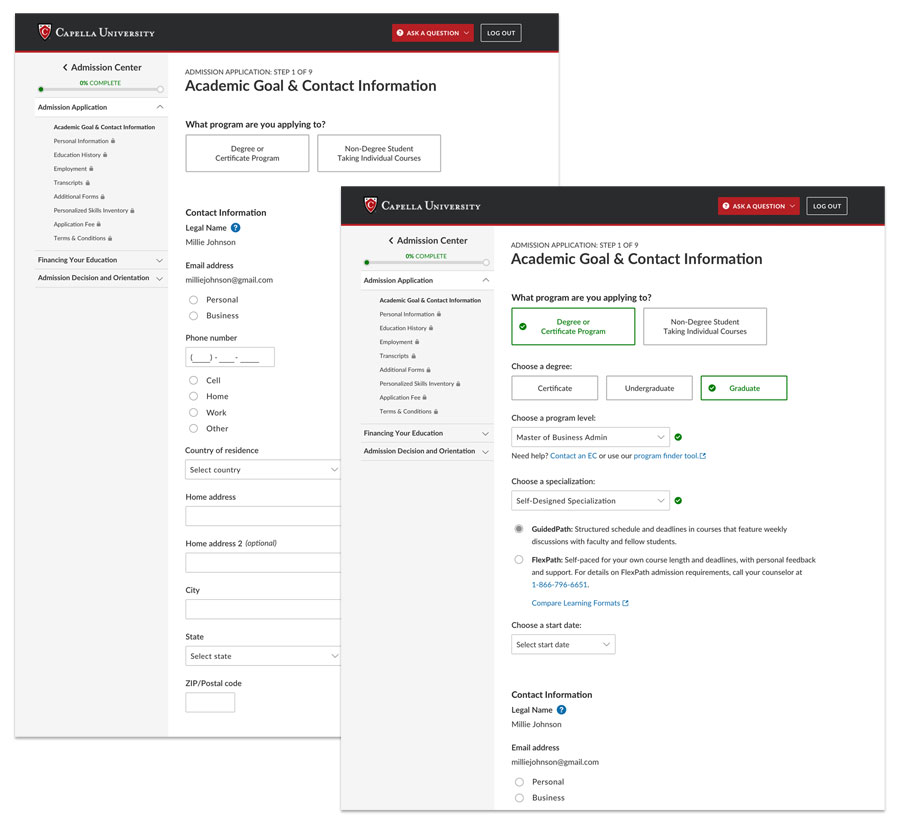
Task: Open Select country dropdown
Action: coord(262,469)
